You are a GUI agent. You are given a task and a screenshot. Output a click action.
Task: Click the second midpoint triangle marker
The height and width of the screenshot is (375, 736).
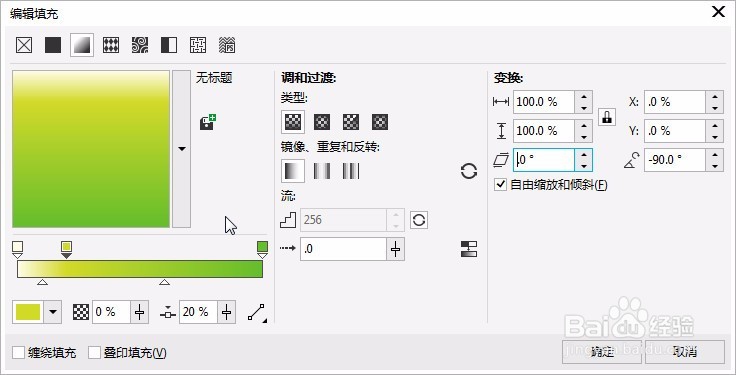[164, 282]
